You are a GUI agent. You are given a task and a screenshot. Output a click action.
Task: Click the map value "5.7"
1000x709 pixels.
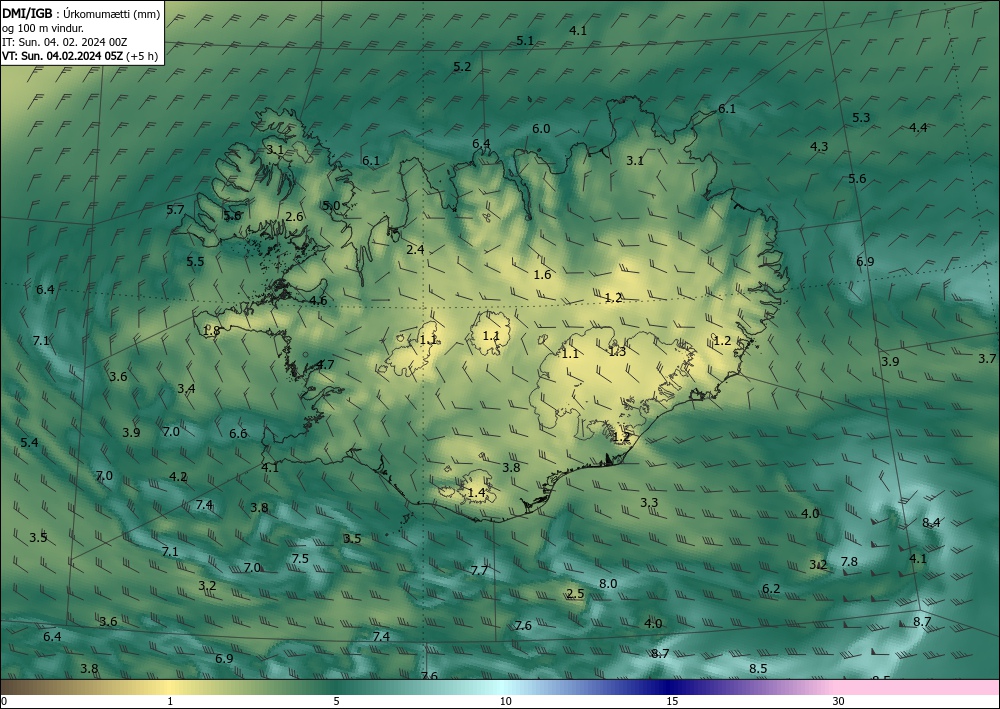pos(175,210)
